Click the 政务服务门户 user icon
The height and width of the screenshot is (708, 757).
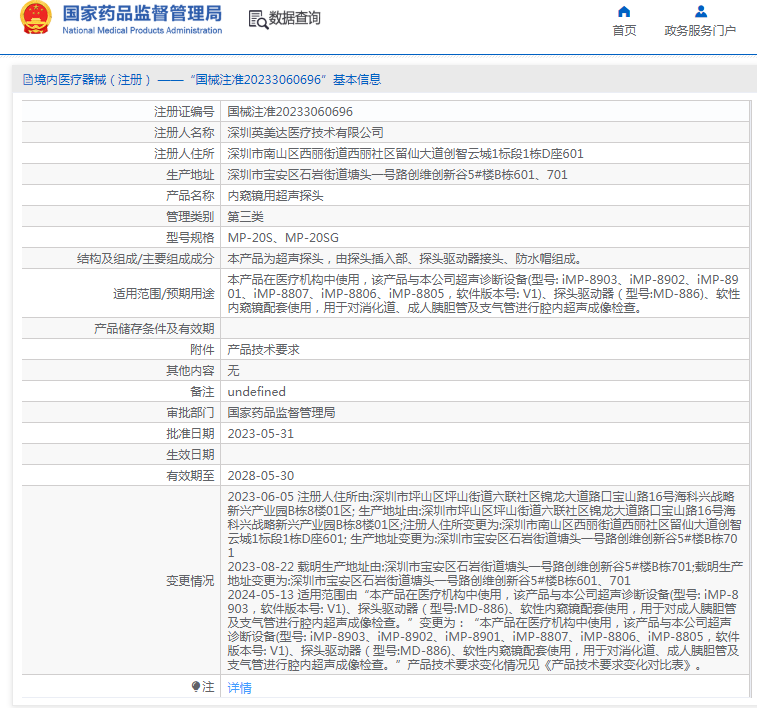(x=701, y=12)
